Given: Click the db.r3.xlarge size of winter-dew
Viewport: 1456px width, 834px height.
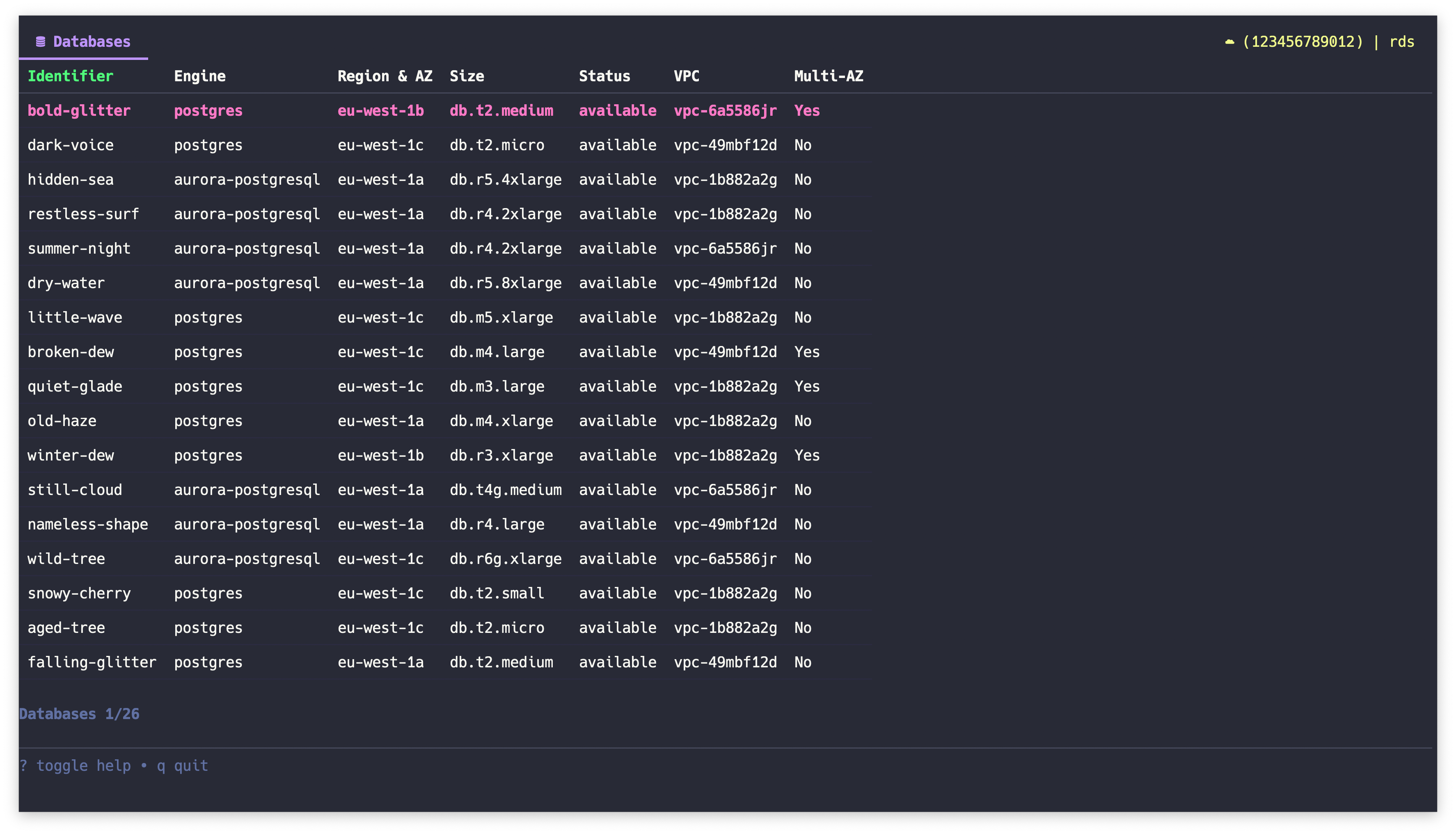Looking at the screenshot, I should pyautogui.click(x=501, y=456).
